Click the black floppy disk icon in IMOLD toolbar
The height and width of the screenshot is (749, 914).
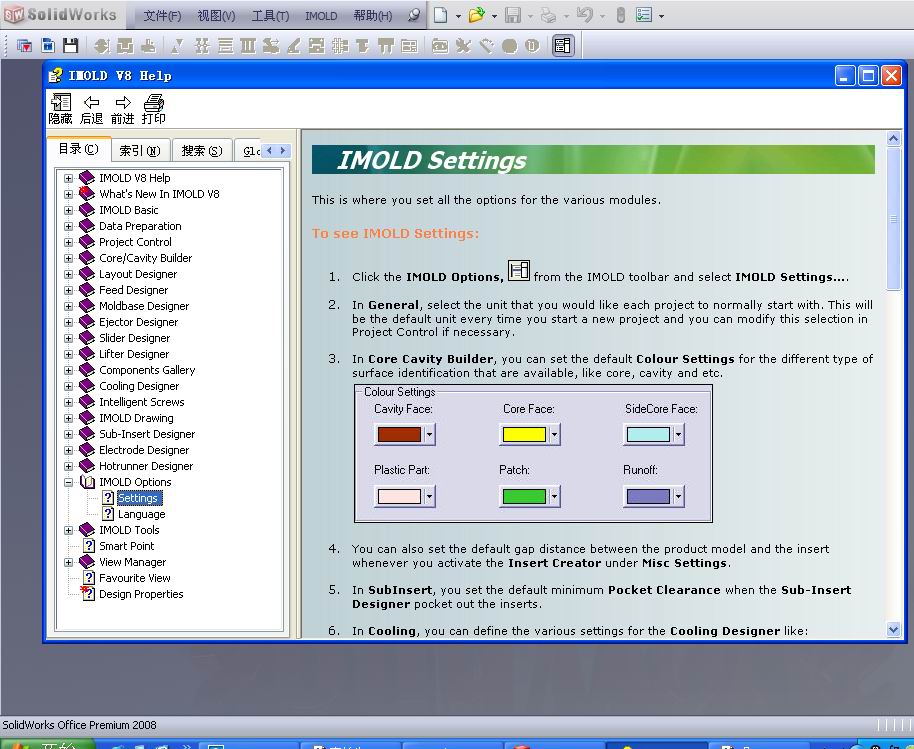coord(71,45)
